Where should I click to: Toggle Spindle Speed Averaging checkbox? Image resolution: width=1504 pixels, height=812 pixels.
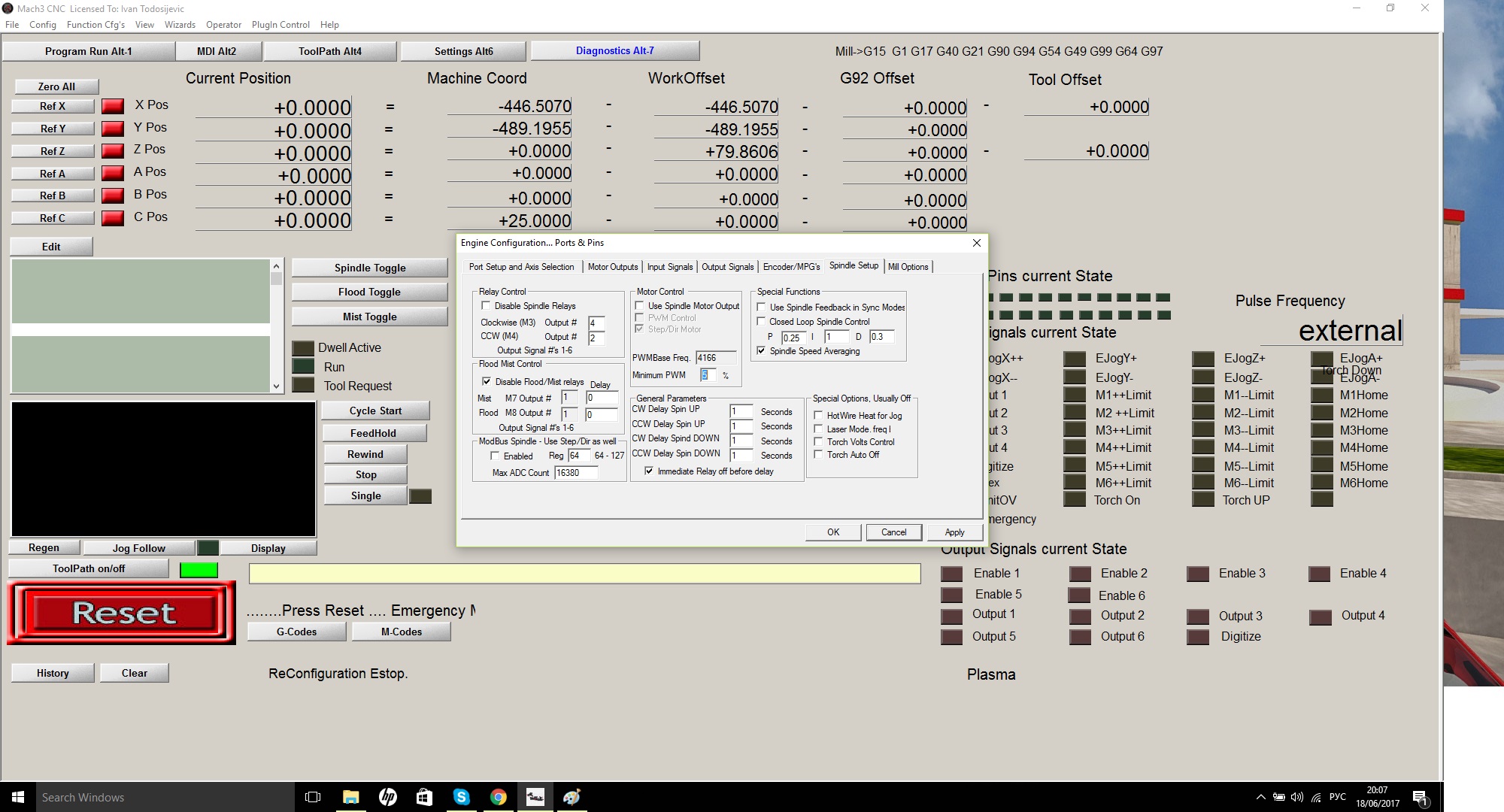coord(761,351)
